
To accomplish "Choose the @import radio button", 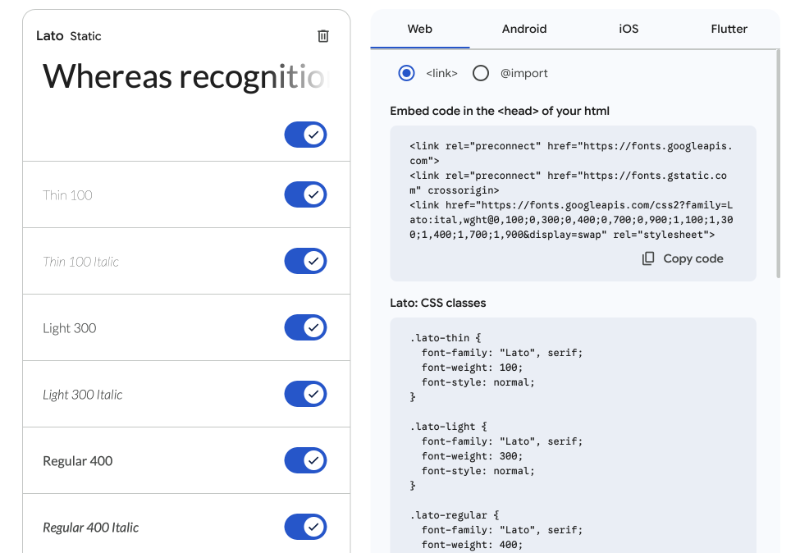I will coord(481,73).
